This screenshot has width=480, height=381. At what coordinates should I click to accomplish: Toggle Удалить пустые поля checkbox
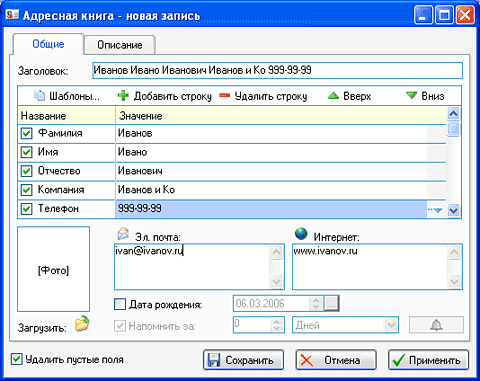[16, 359]
